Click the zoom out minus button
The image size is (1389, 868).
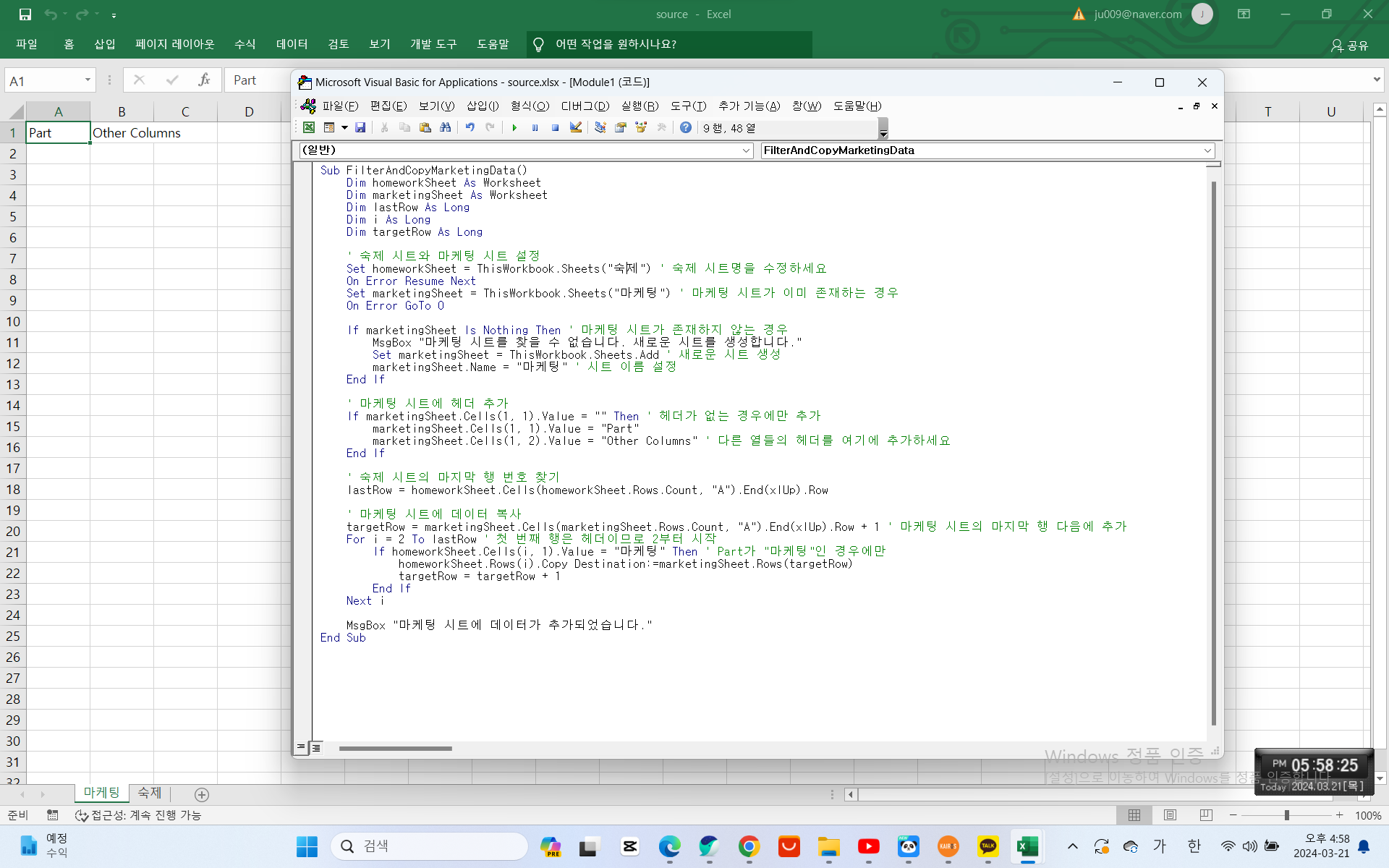[x=1233, y=815]
